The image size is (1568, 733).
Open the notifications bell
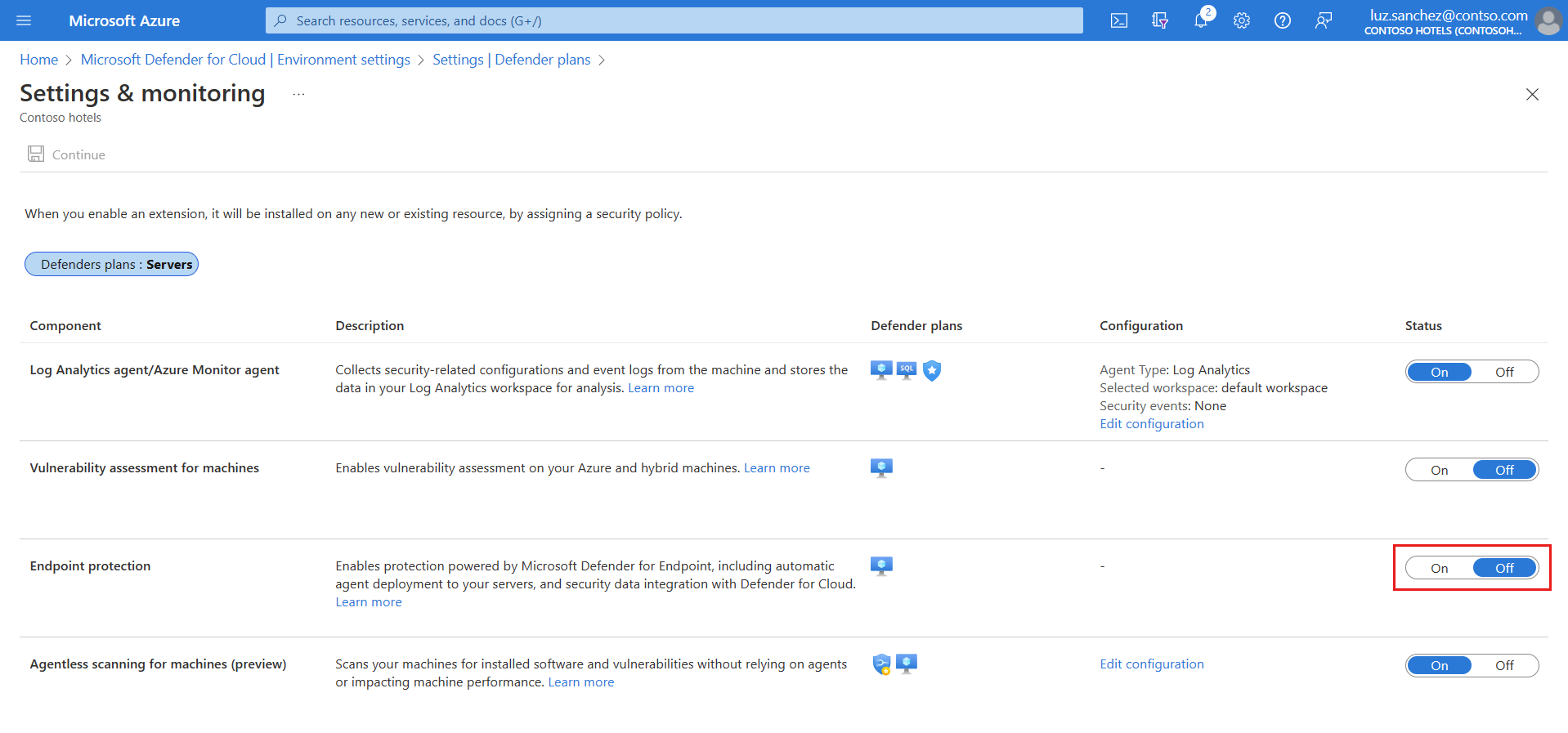pyautogui.click(x=1201, y=20)
